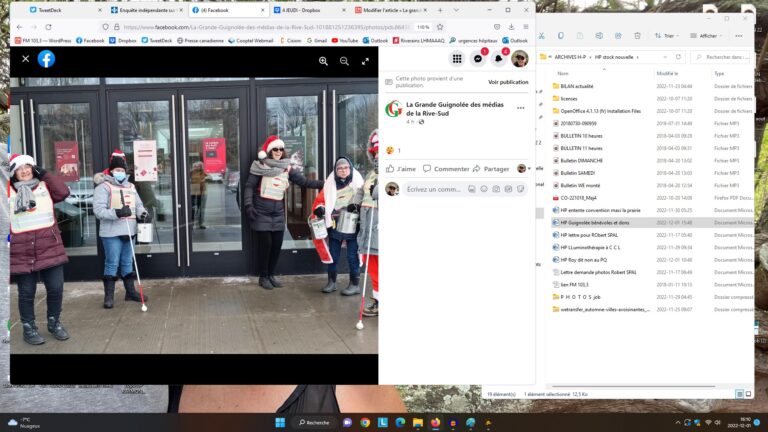Expand the Trier sort dropdown
The height and width of the screenshot is (432, 768).
pos(665,35)
